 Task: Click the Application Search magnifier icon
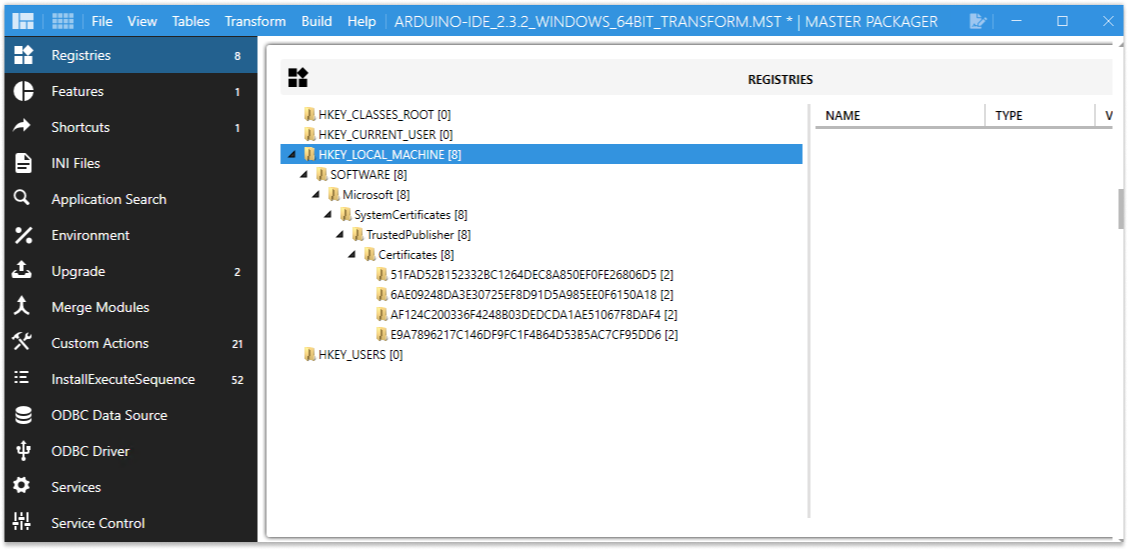coord(22,198)
